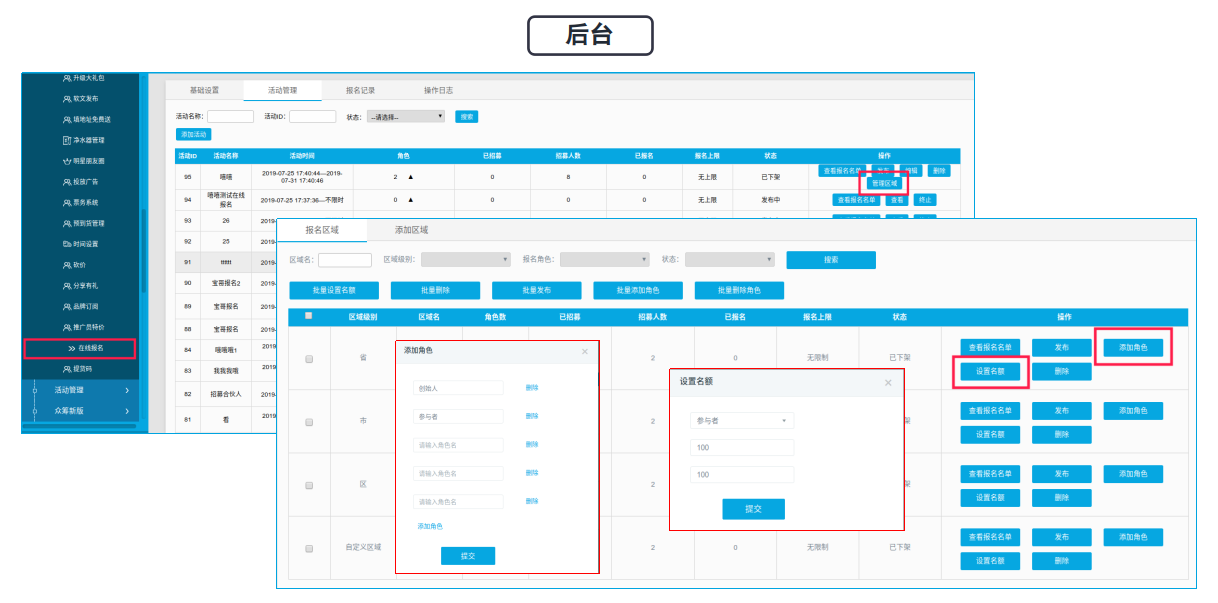Click the 活动ID input field

tap(312, 116)
